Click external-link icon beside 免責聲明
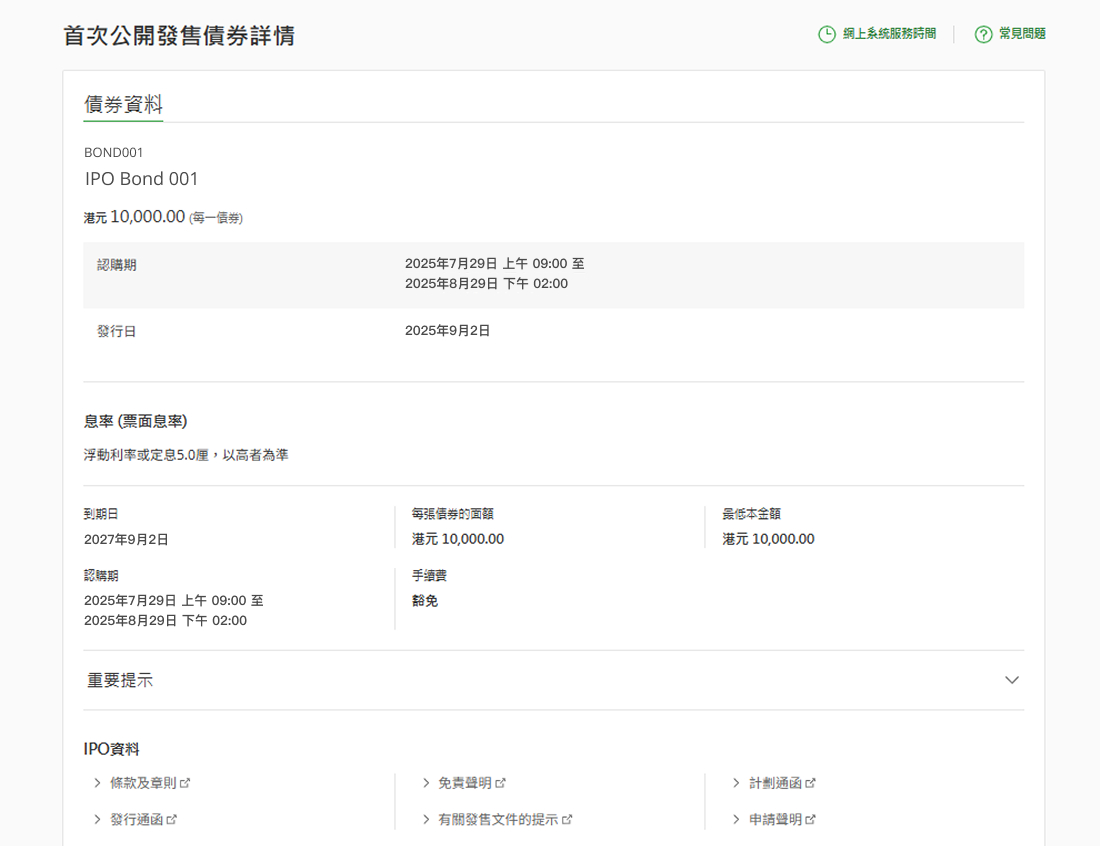1100x846 pixels. pyautogui.click(x=501, y=783)
